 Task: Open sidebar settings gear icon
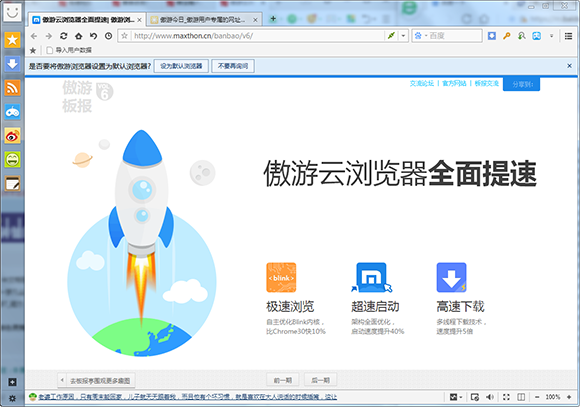click(x=12, y=398)
